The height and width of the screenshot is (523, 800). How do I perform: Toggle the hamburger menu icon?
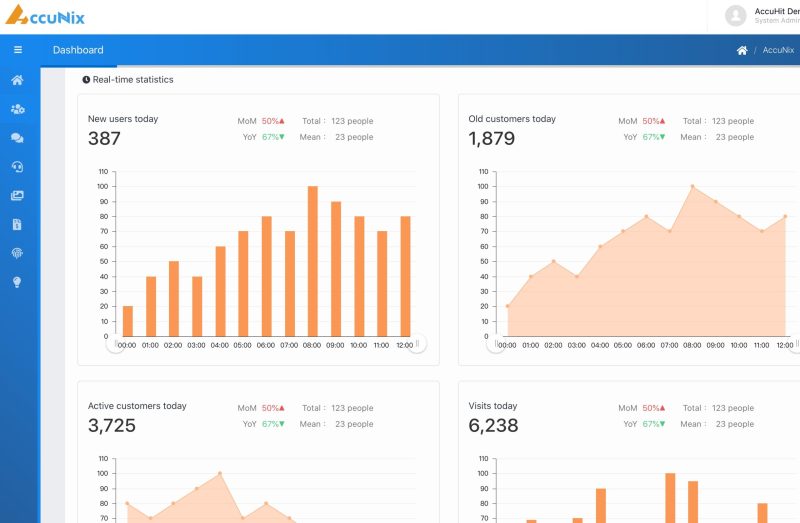18,49
